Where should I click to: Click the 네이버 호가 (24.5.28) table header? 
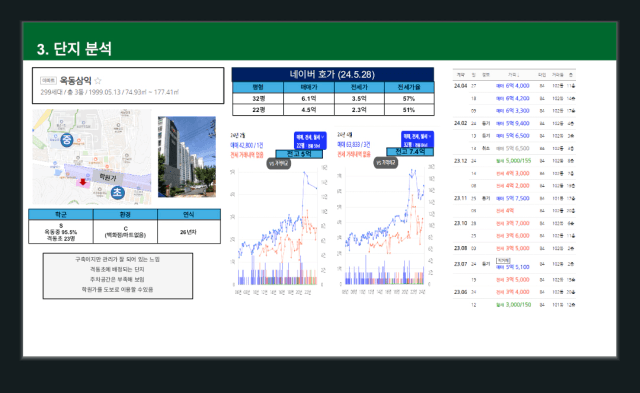(x=333, y=74)
